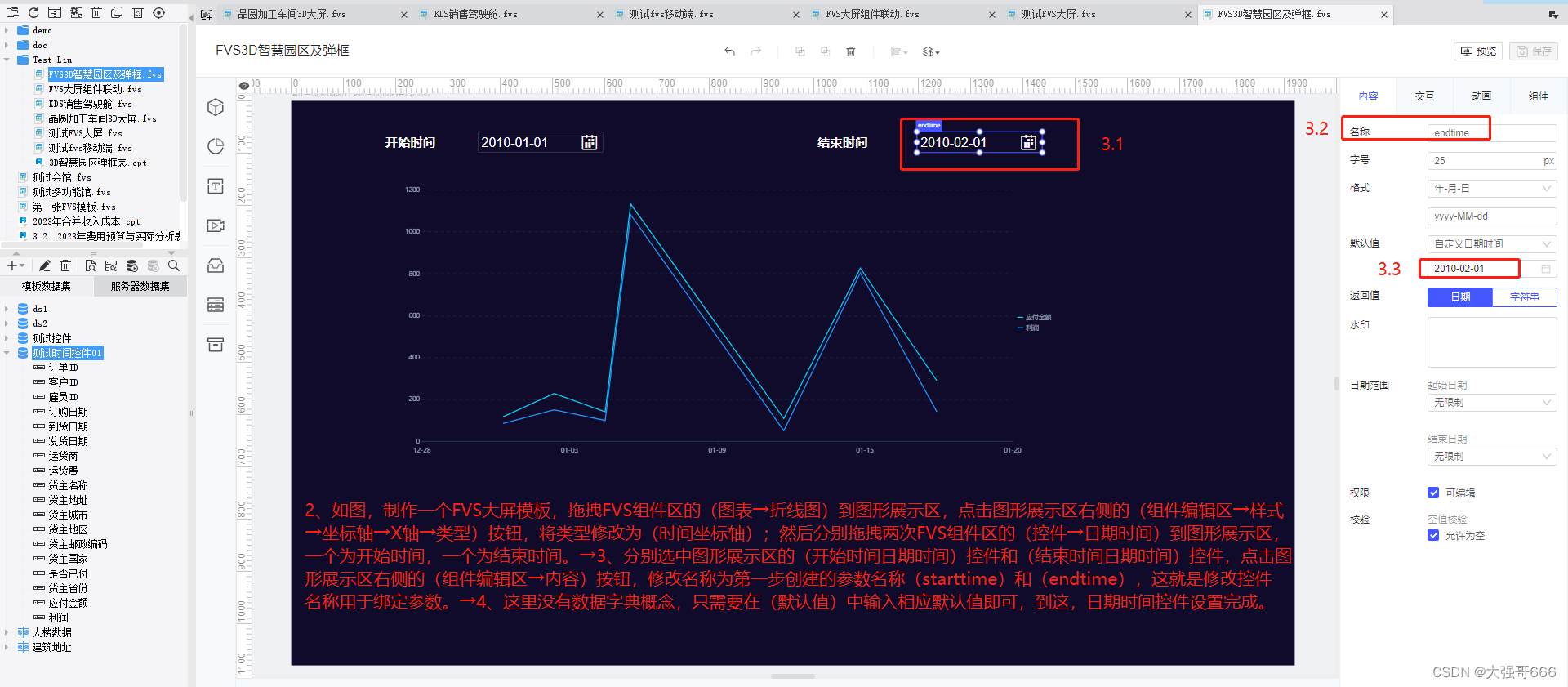Open the 默认值 自定义日期时间 dropdown
The height and width of the screenshot is (687, 1568).
(1492, 244)
